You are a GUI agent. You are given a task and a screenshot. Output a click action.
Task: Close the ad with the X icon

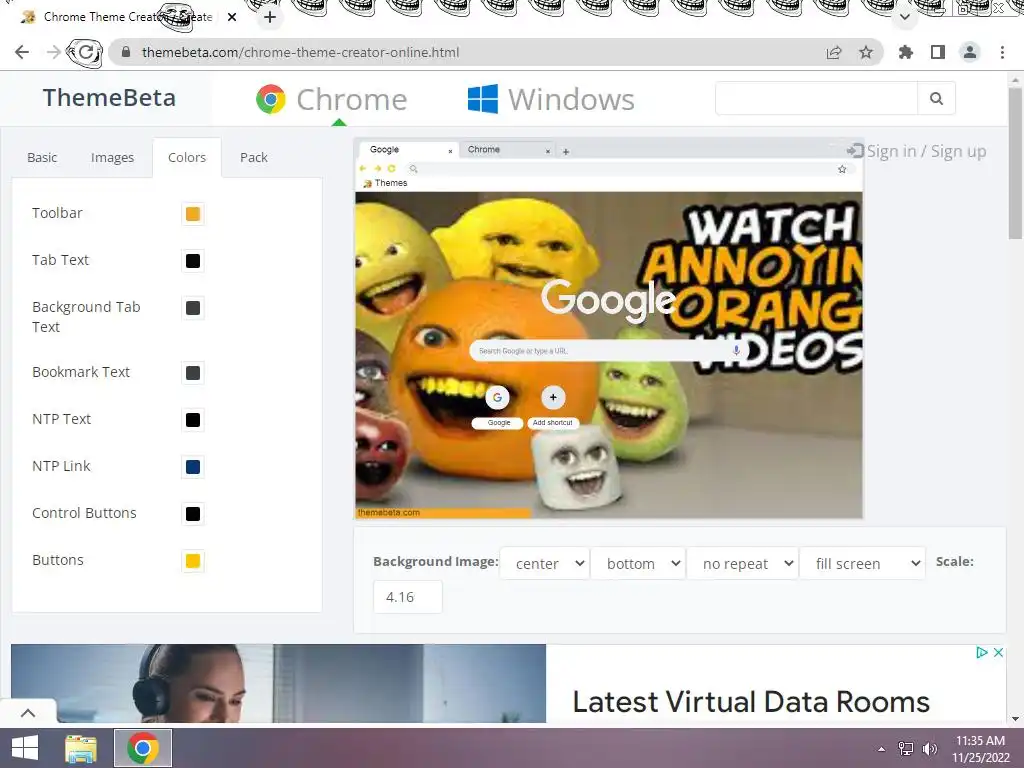[998, 652]
